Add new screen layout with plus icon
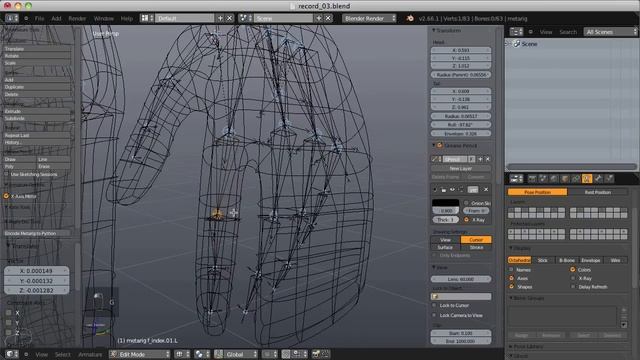This screenshot has height=360, width=640. point(220,18)
